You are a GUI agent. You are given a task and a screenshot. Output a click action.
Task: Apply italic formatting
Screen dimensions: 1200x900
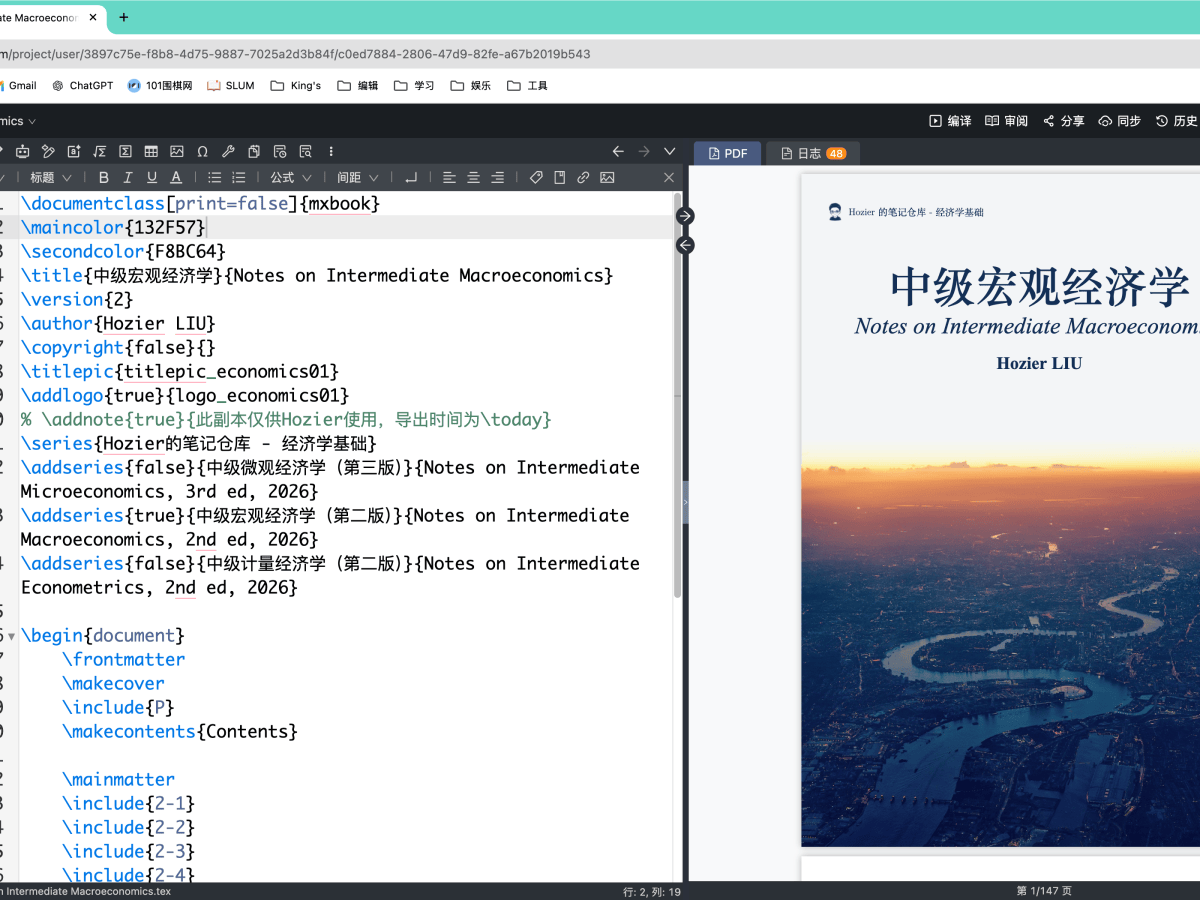(x=127, y=178)
